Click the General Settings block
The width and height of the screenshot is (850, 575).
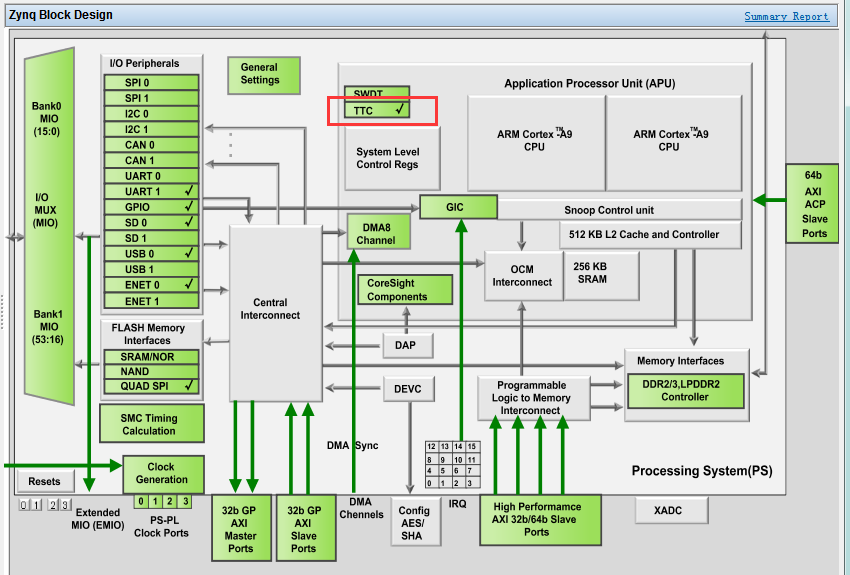[263, 75]
